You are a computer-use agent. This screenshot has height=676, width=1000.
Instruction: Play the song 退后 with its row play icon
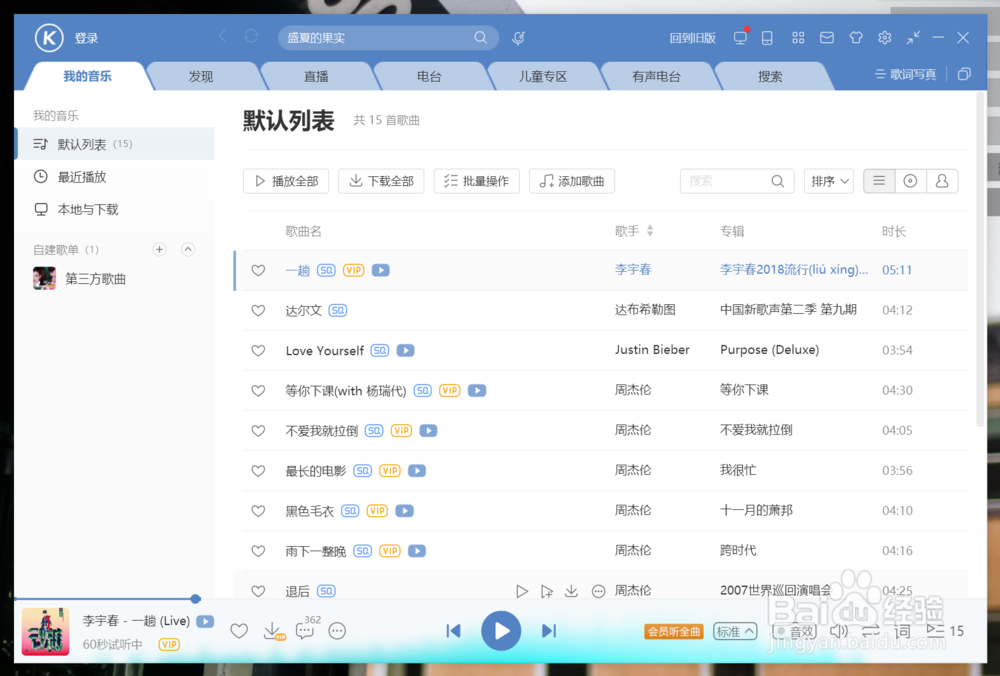tap(522, 592)
